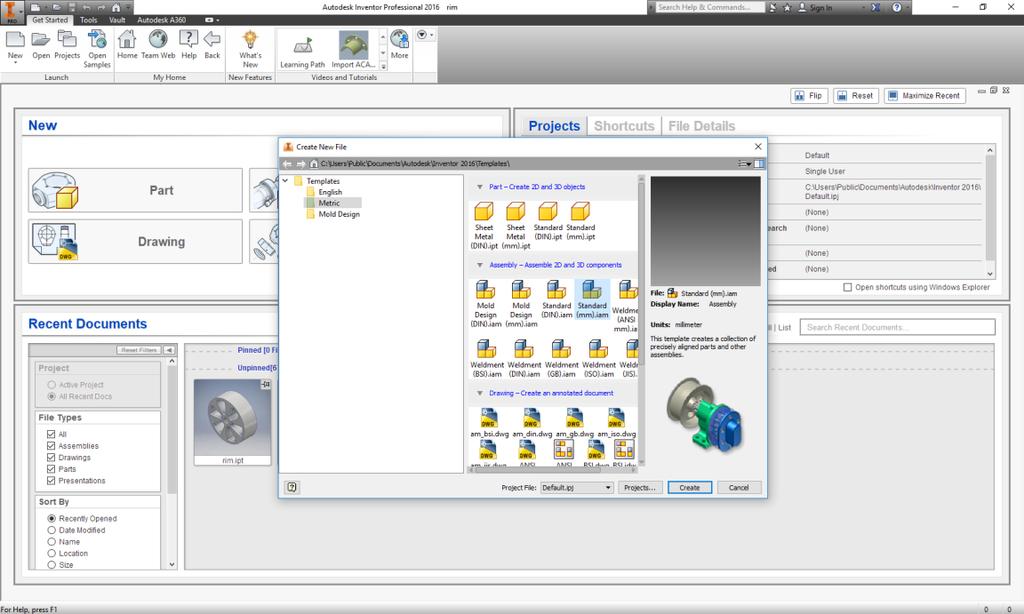Choose the am_iso.dwg drawing template
1024x614 pixels.
pos(616,423)
